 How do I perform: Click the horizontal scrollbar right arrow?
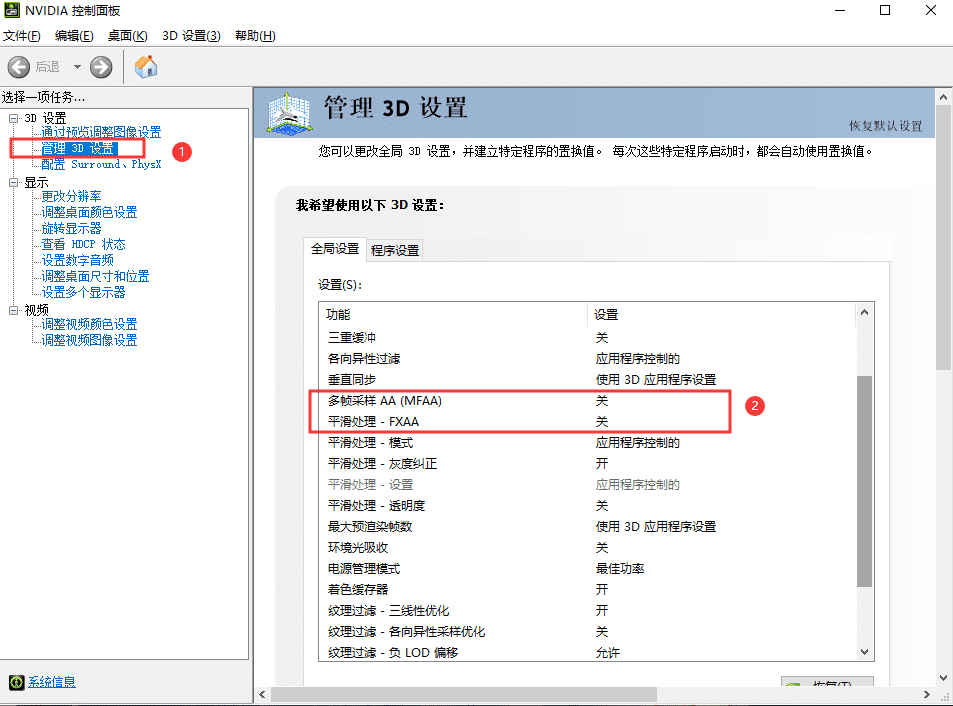[x=926, y=694]
